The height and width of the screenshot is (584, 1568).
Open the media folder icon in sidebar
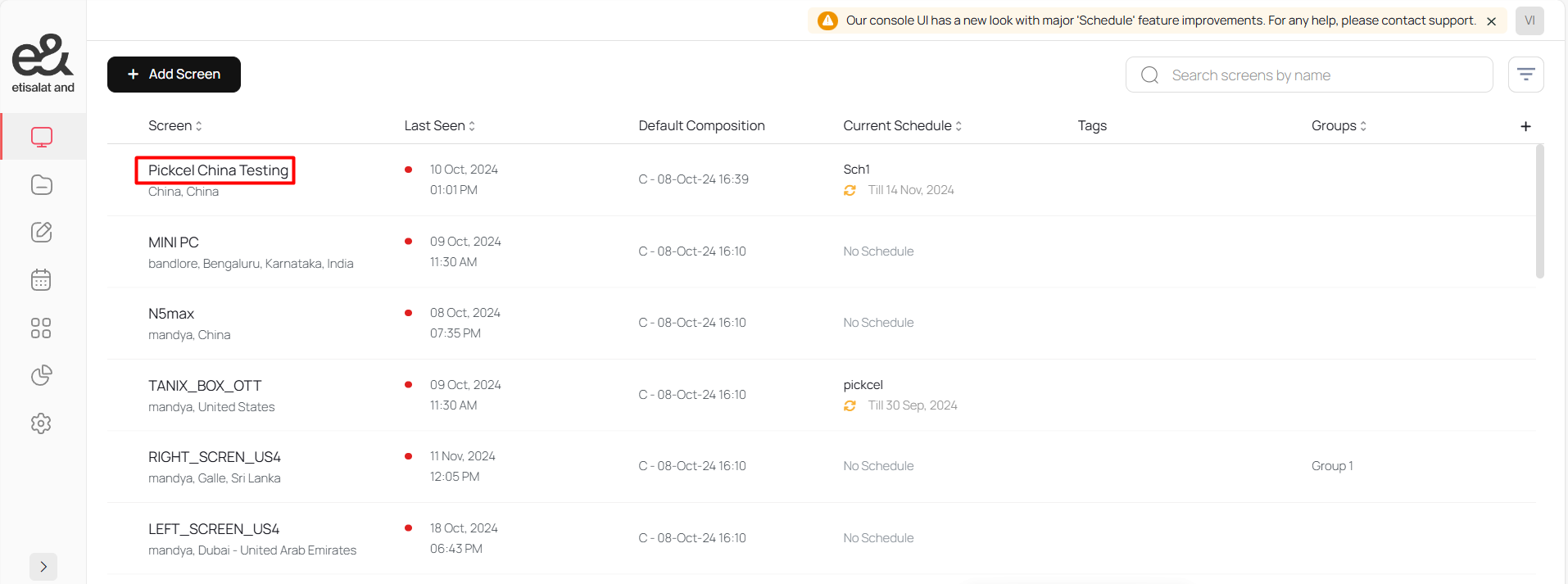coord(42,185)
